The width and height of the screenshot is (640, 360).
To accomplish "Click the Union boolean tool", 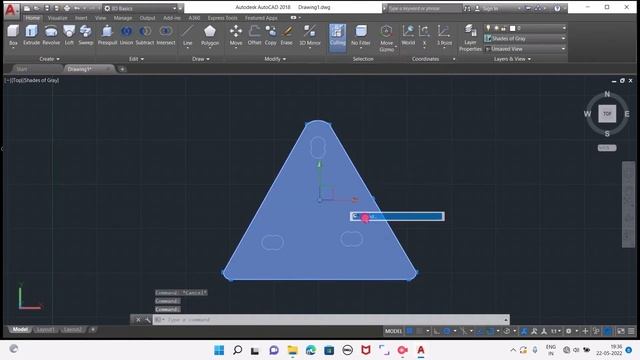I will coord(126,35).
